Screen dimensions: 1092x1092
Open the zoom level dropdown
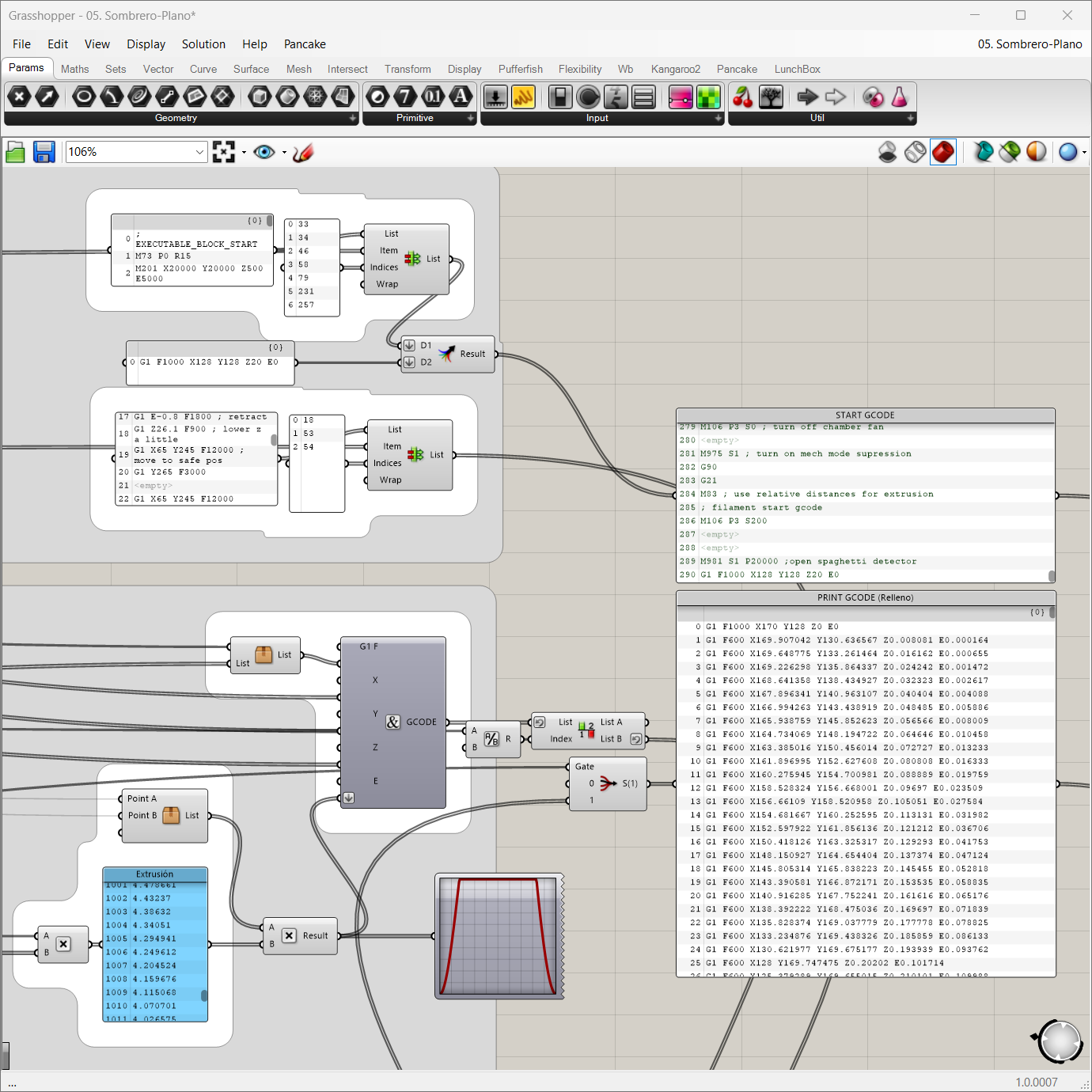point(199,152)
